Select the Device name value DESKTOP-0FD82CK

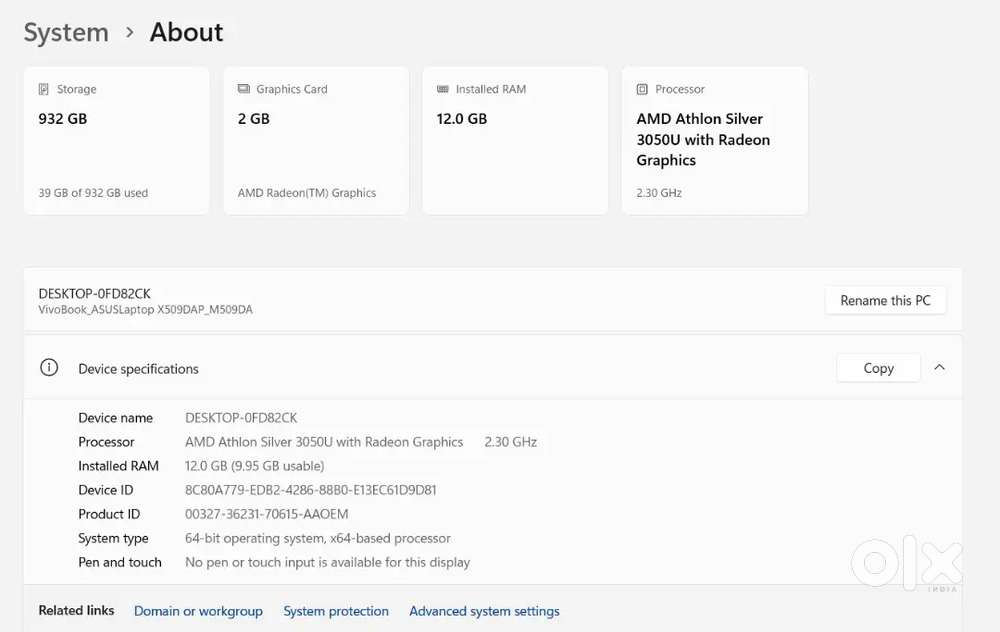tap(241, 418)
